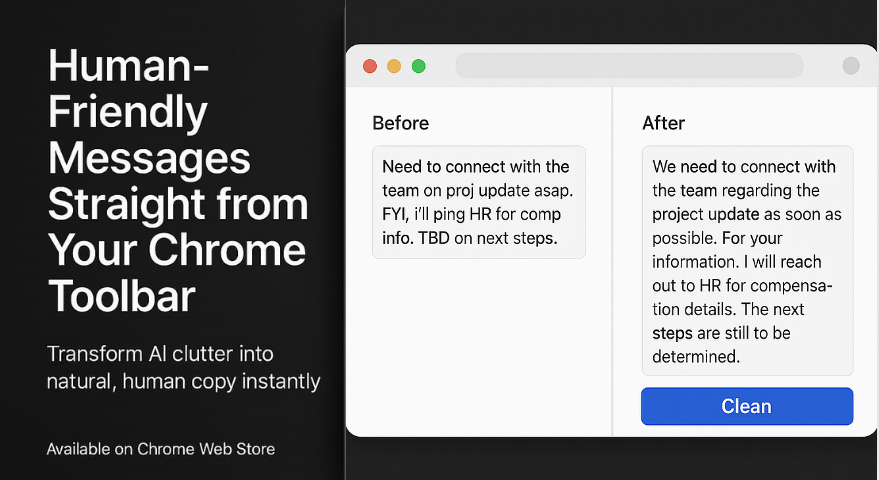Click the gray address bar field
Screen dimensions: 879x480
[629, 66]
